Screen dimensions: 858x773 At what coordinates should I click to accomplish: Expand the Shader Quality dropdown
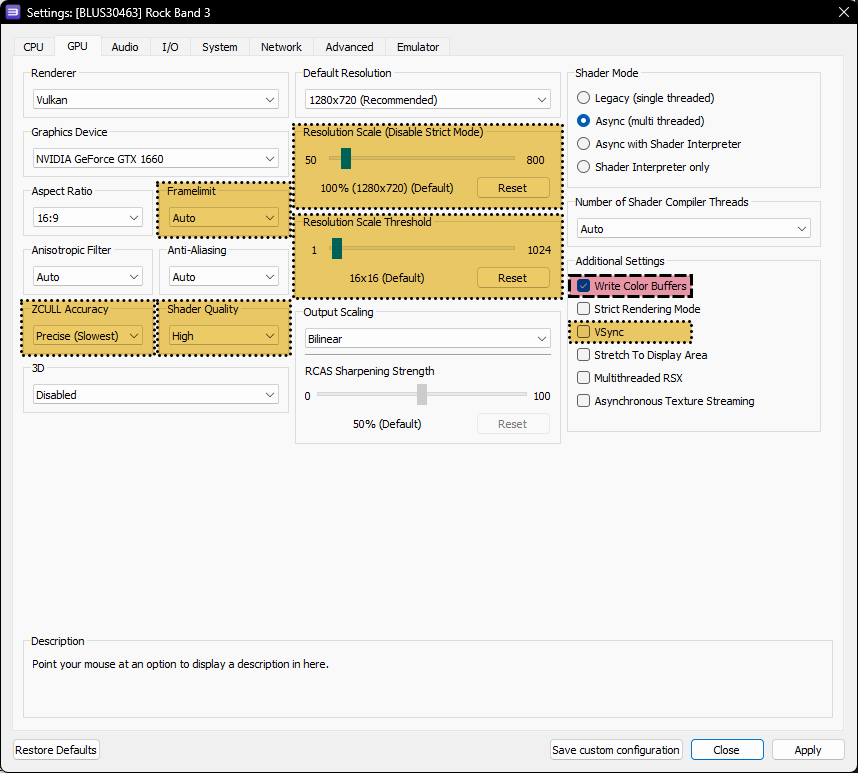(x=223, y=336)
